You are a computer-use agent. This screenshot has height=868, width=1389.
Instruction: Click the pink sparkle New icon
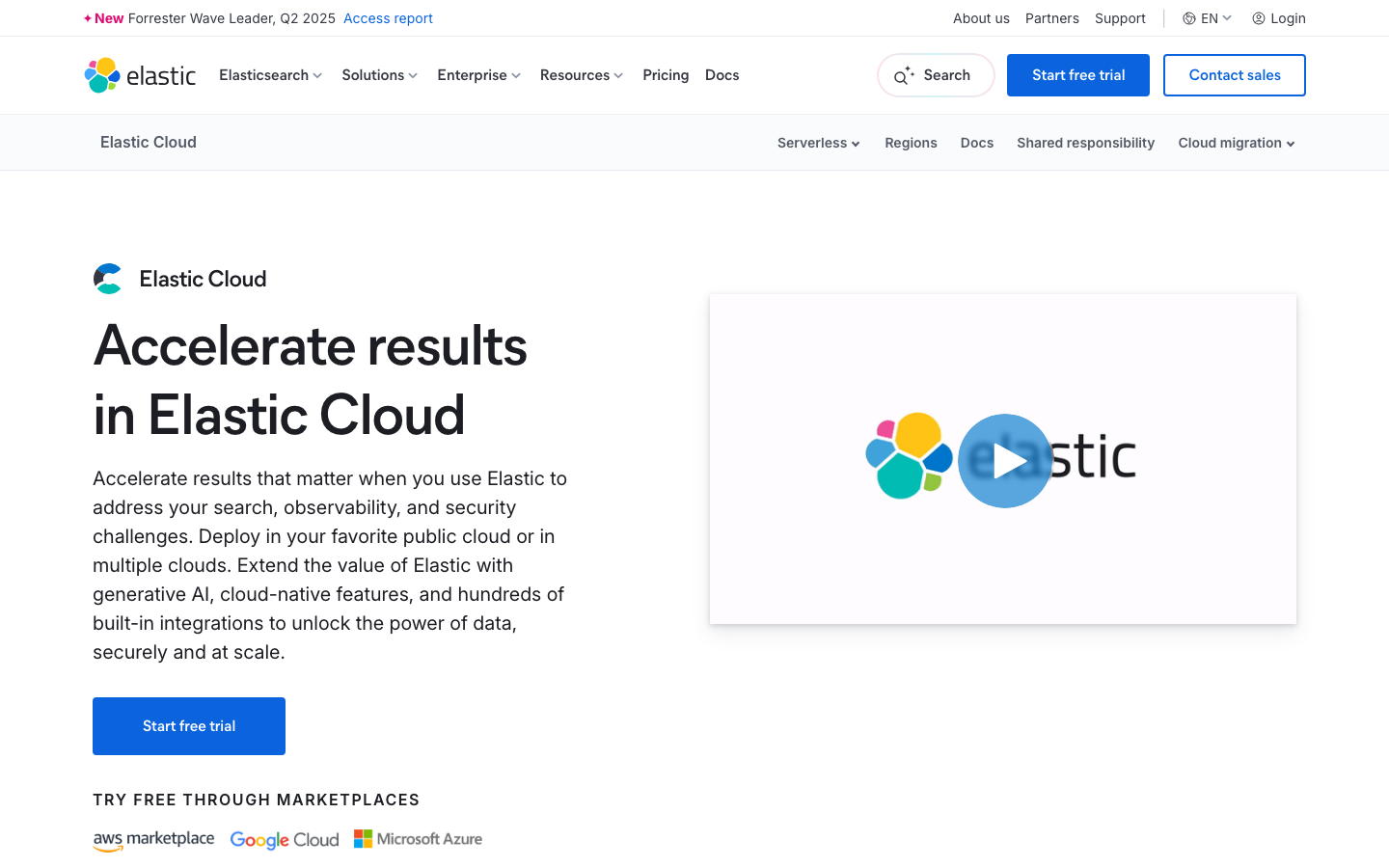tap(88, 18)
